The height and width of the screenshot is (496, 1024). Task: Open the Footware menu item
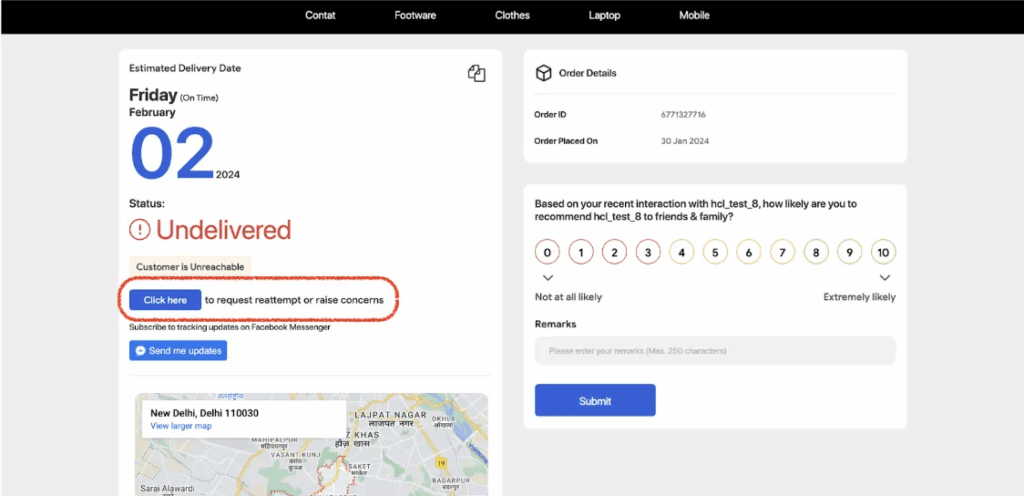tap(415, 16)
